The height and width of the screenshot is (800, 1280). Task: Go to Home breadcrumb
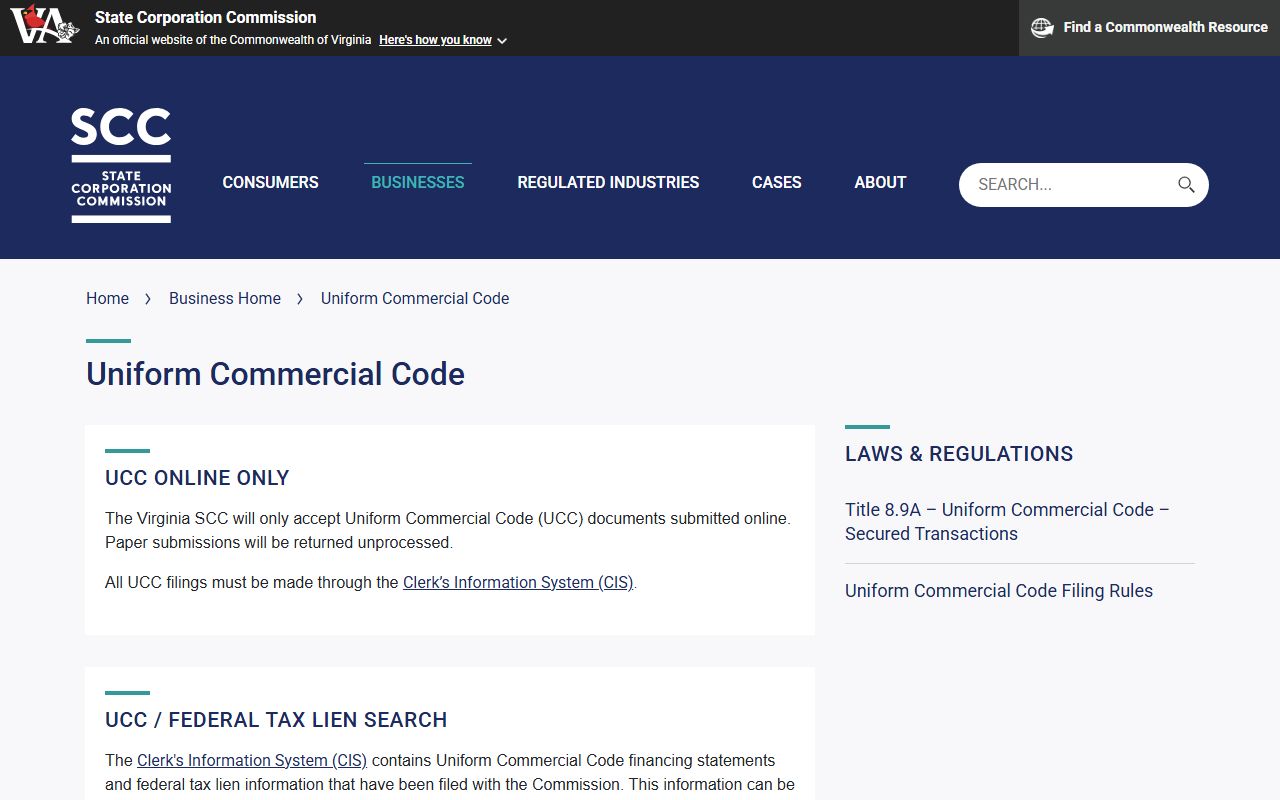click(x=107, y=298)
